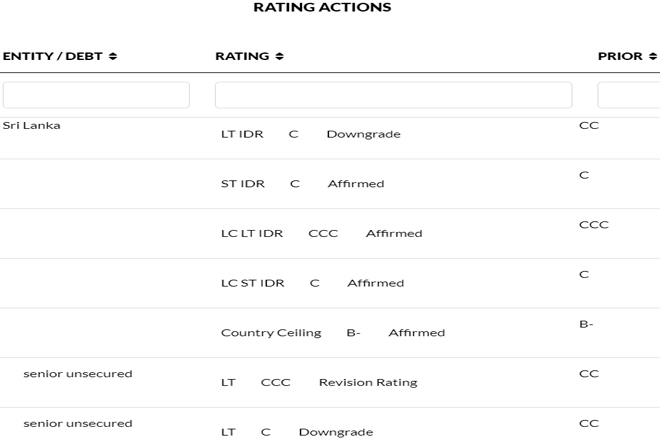Viewport: 660px width, 440px height.
Task: Click the RATING column filter field
Action: point(393,95)
